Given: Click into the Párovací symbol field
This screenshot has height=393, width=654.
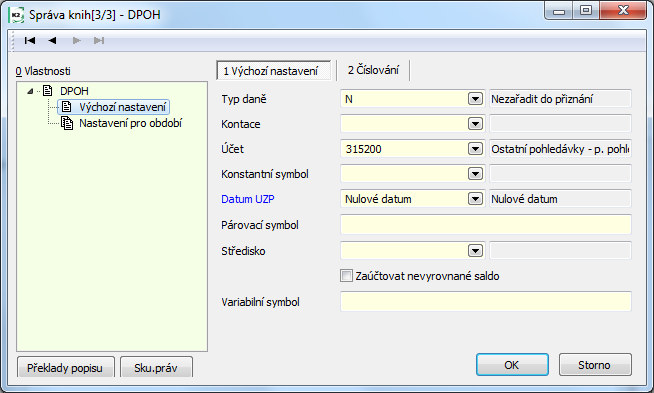Looking at the screenshot, I should coord(486,225).
